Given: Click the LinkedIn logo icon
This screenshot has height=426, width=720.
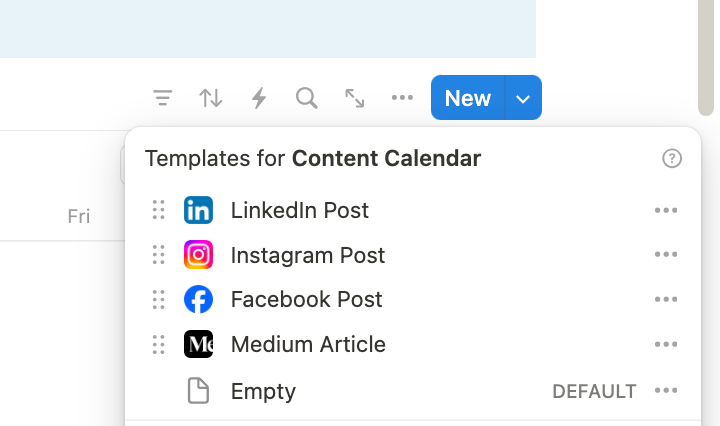Looking at the screenshot, I should [198, 210].
